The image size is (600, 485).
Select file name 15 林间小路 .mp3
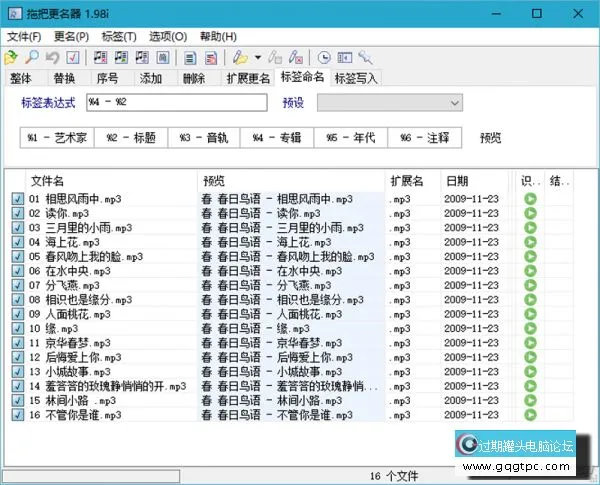(x=73, y=400)
